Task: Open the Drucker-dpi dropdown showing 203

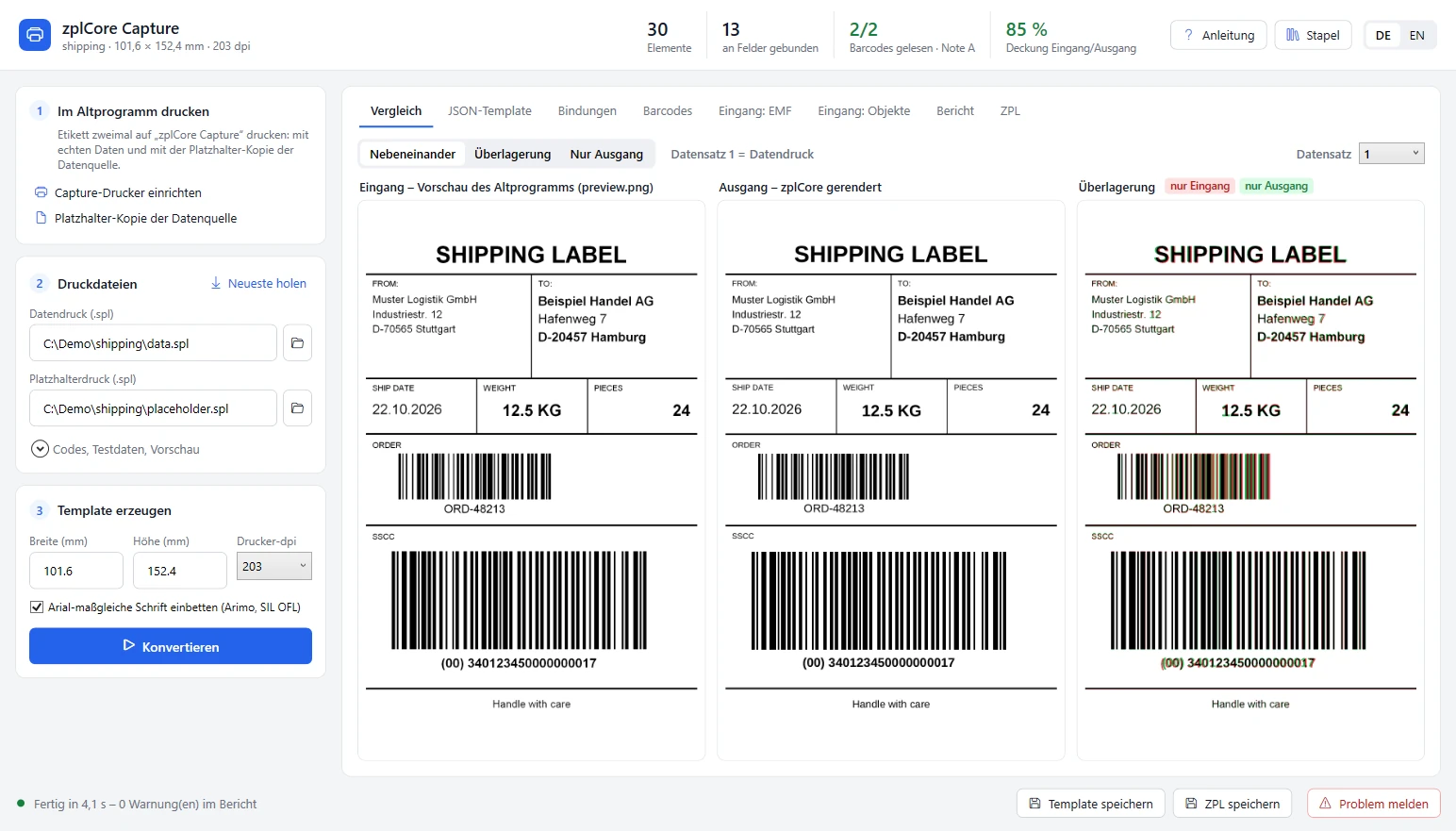Action: coord(274,566)
